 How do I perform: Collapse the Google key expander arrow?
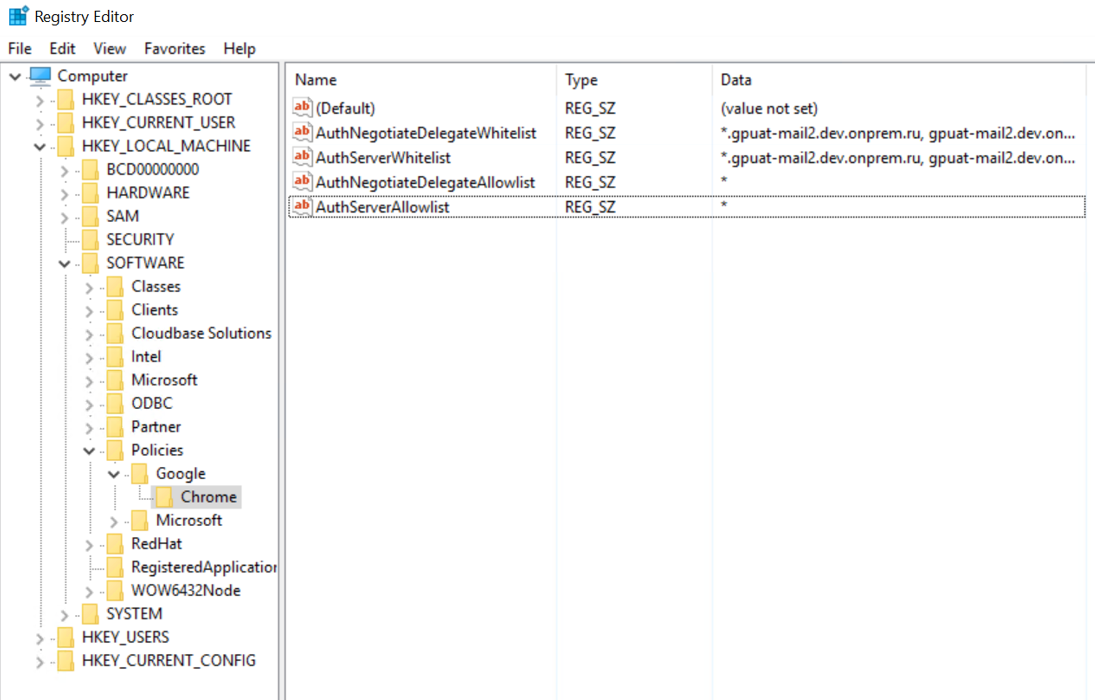coord(114,474)
